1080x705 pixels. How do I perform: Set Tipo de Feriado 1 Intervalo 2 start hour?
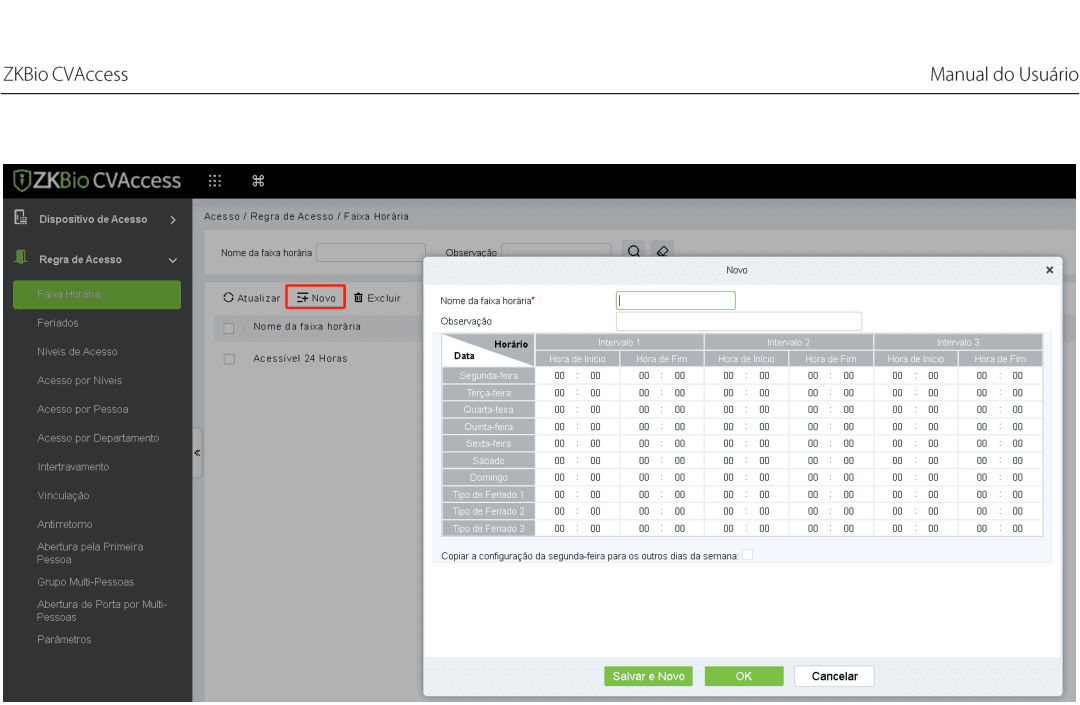tap(729, 495)
